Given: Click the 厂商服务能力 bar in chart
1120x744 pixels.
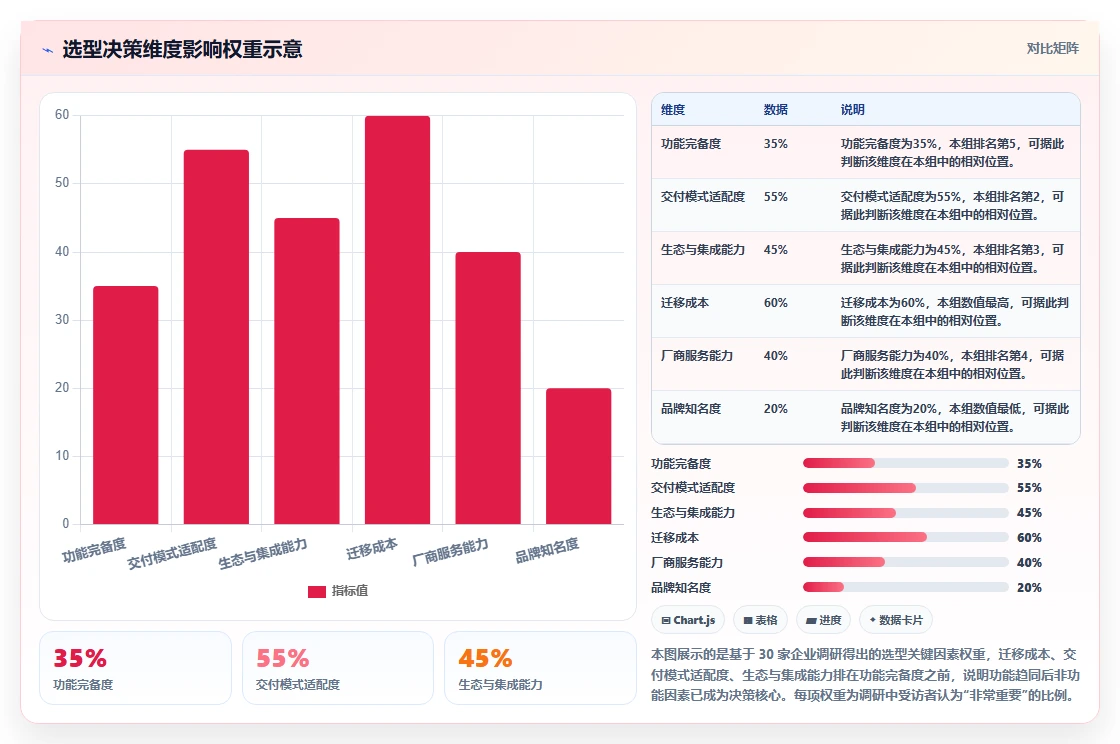Looking at the screenshot, I should pos(488,388).
